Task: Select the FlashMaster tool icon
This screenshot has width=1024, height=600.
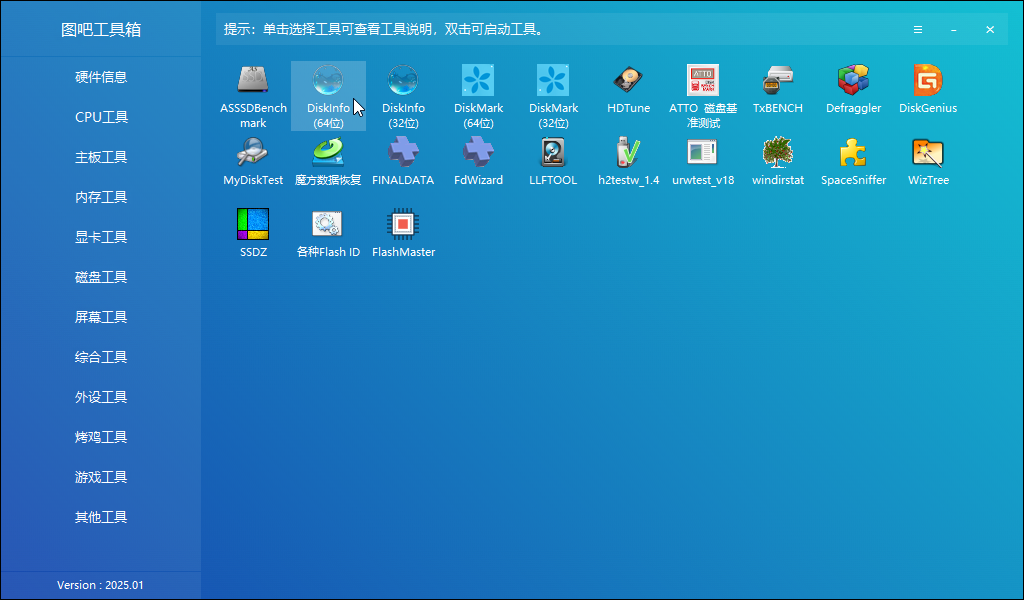Action: pyautogui.click(x=404, y=224)
